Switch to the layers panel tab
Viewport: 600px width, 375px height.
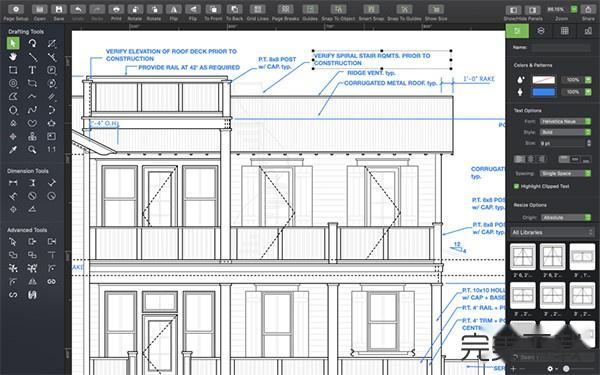click(541, 31)
